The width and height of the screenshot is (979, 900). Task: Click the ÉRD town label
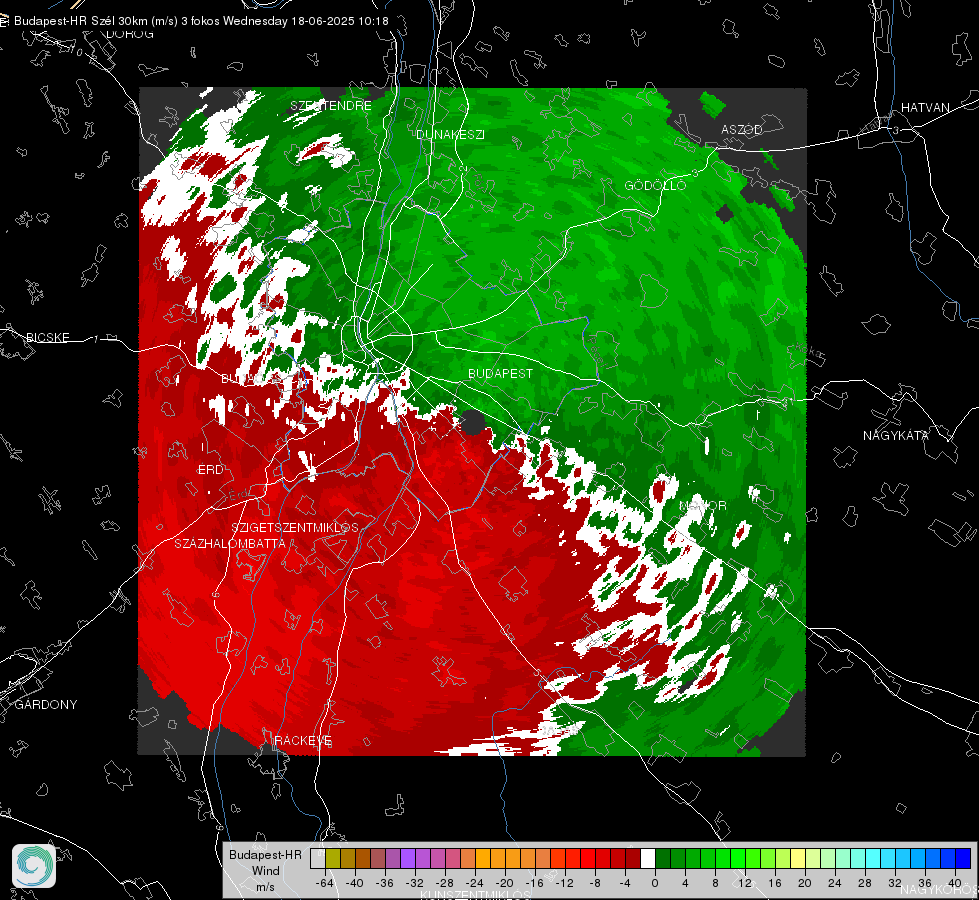pos(210,470)
